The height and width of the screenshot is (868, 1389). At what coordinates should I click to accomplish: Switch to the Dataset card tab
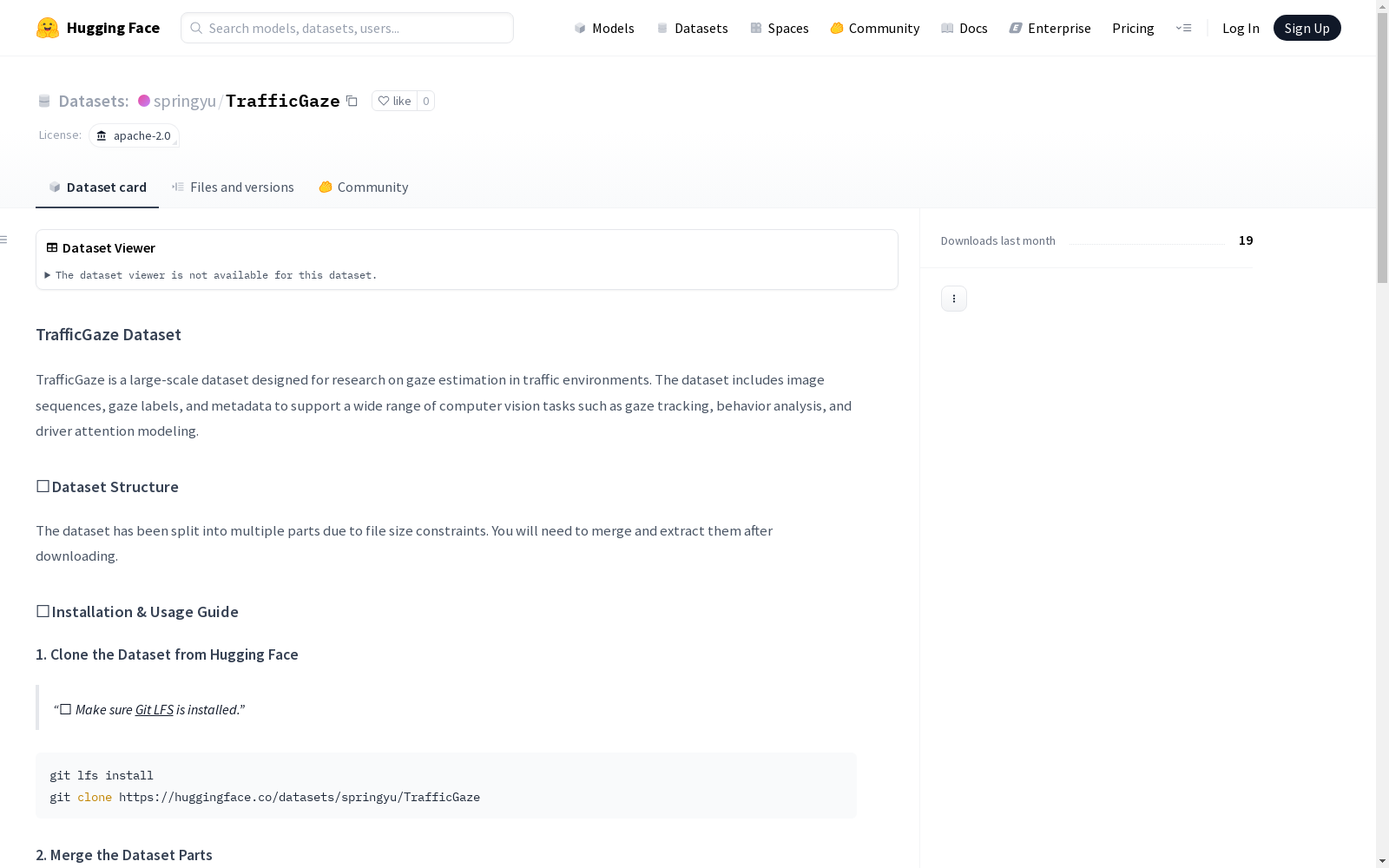97,187
